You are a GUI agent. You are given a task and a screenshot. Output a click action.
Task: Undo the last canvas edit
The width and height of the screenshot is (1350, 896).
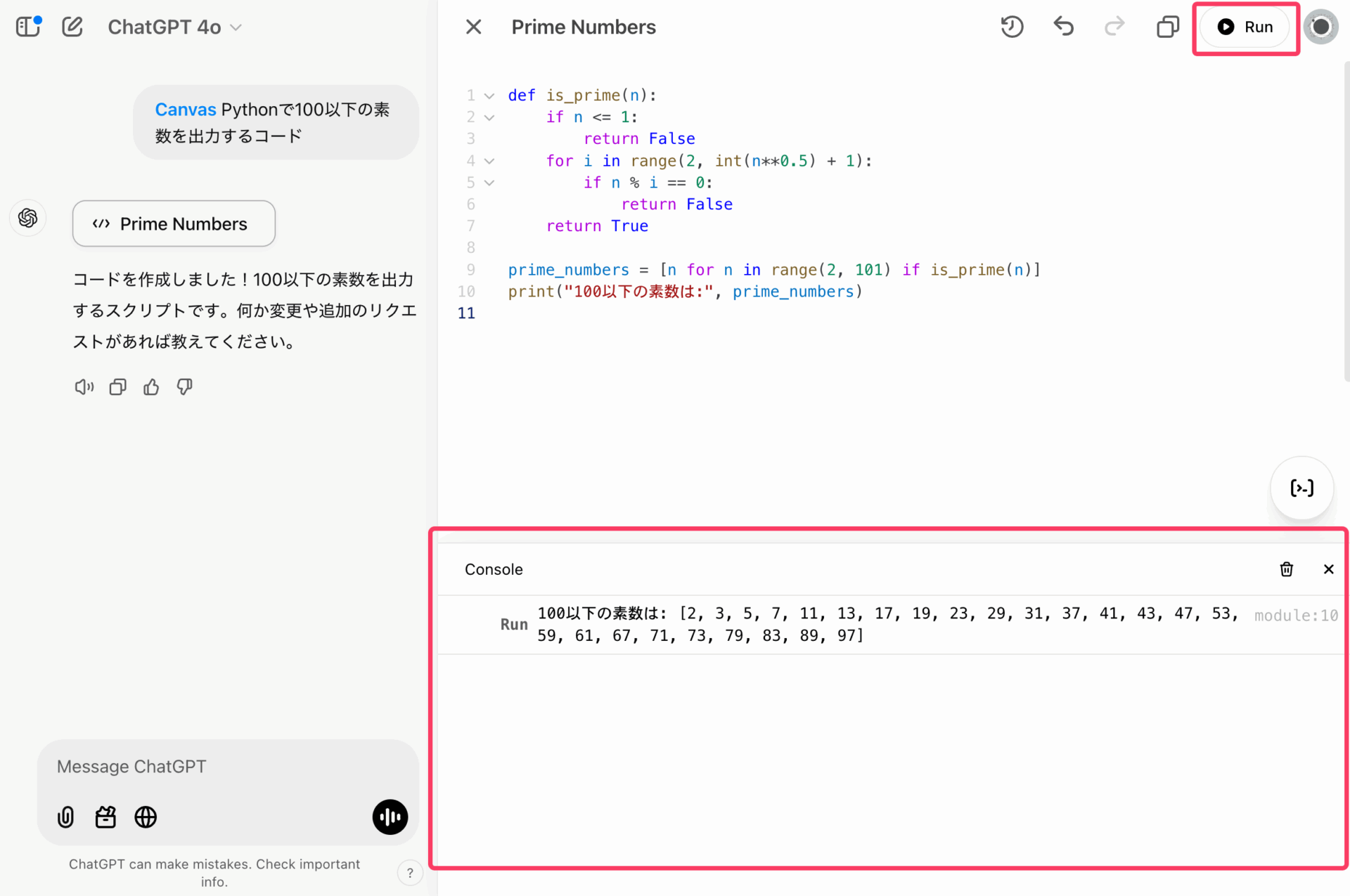tap(1063, 27)
